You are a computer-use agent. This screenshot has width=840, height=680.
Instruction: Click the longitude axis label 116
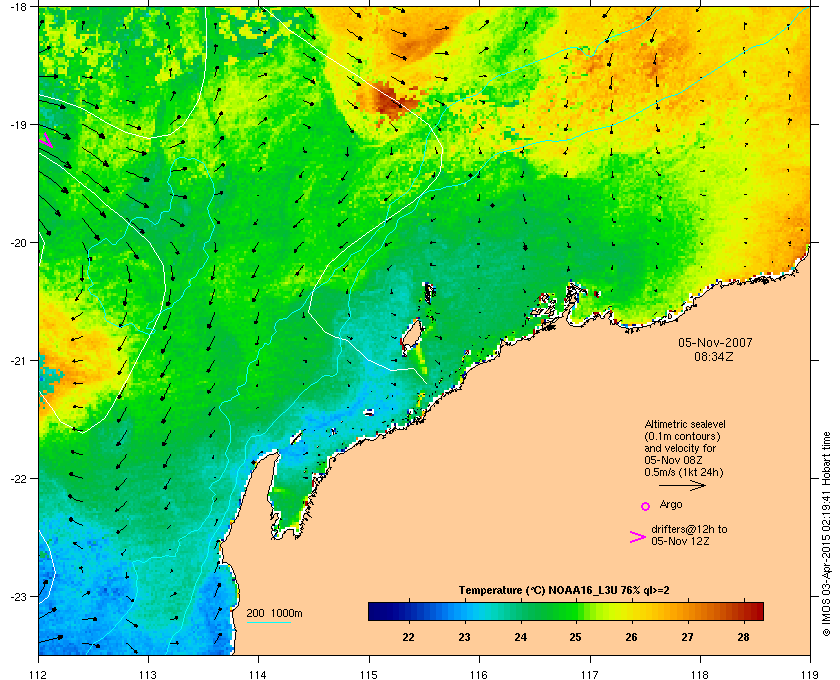point(479,674)
